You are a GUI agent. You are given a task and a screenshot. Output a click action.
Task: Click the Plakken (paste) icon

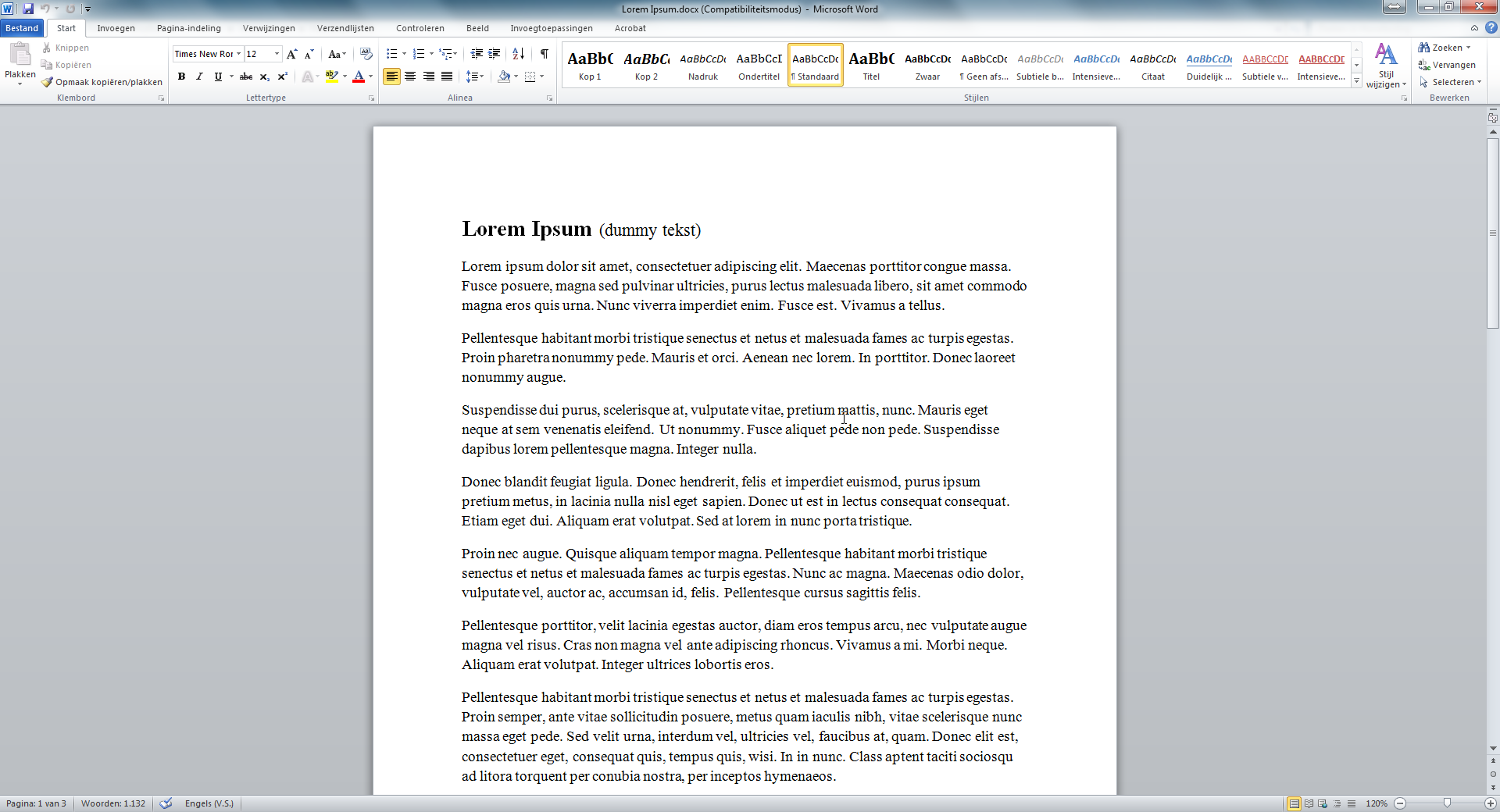[20, 54]
